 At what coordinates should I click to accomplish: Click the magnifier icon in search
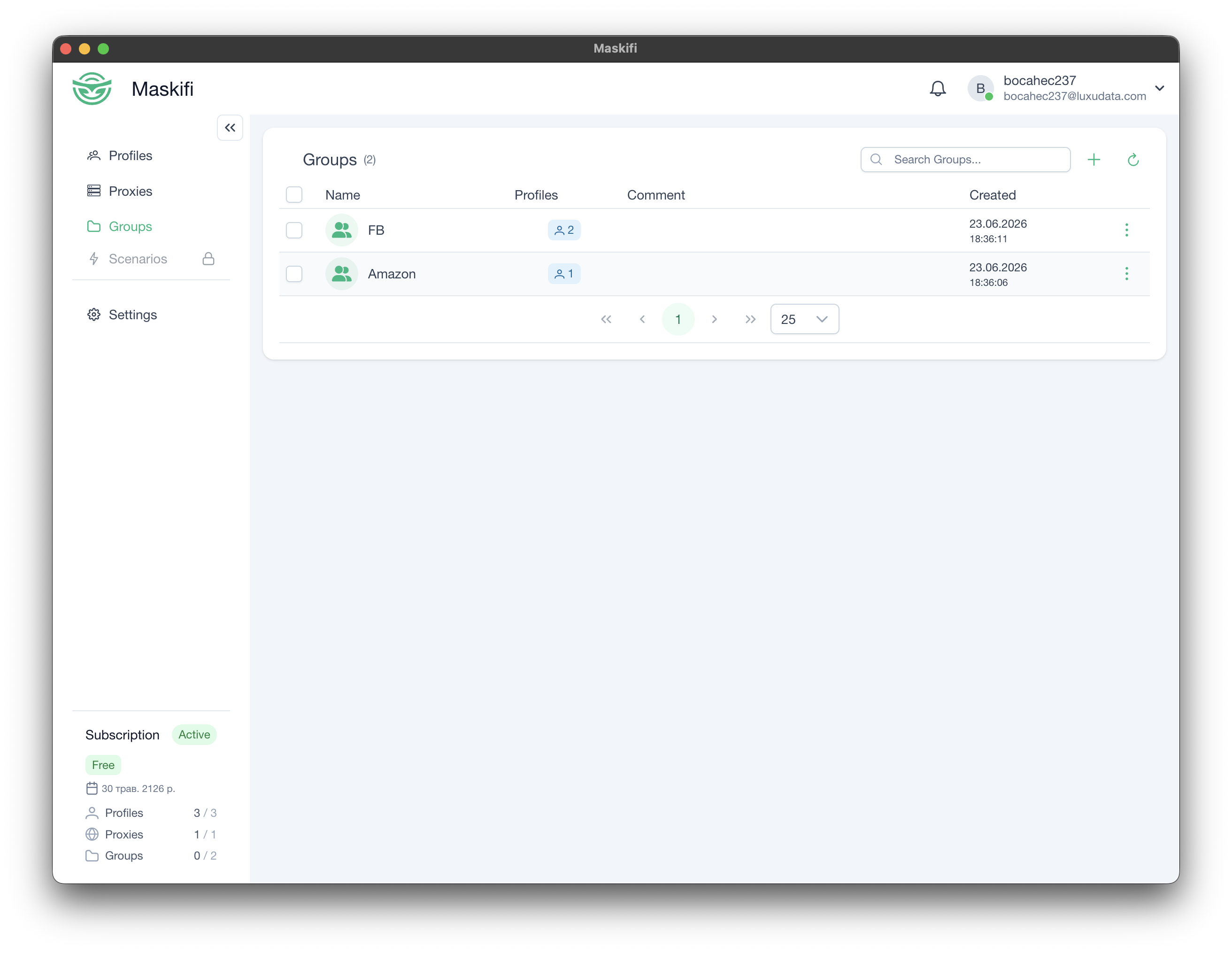click(876, 160)
